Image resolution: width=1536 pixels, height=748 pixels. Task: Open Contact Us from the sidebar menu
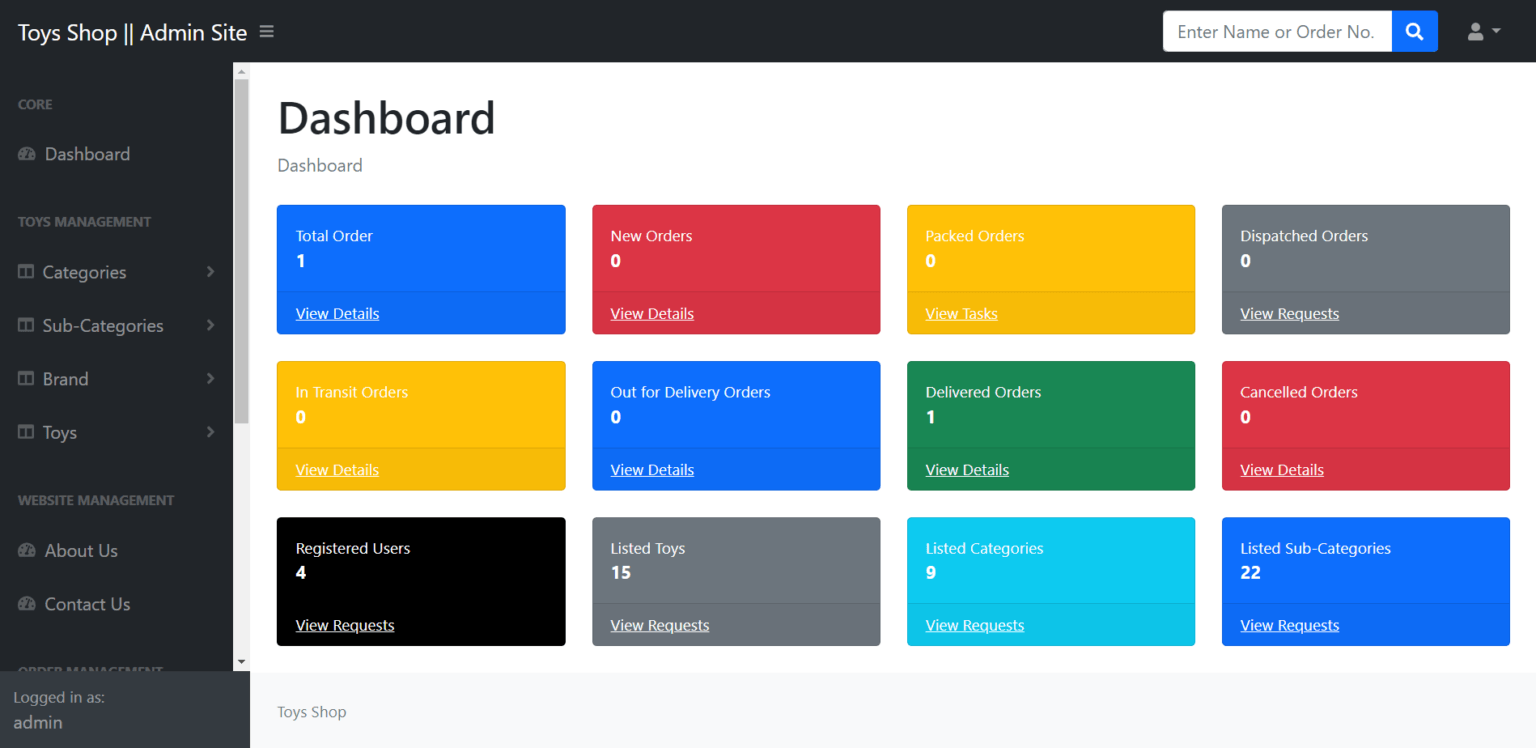(x=87, y=604)
